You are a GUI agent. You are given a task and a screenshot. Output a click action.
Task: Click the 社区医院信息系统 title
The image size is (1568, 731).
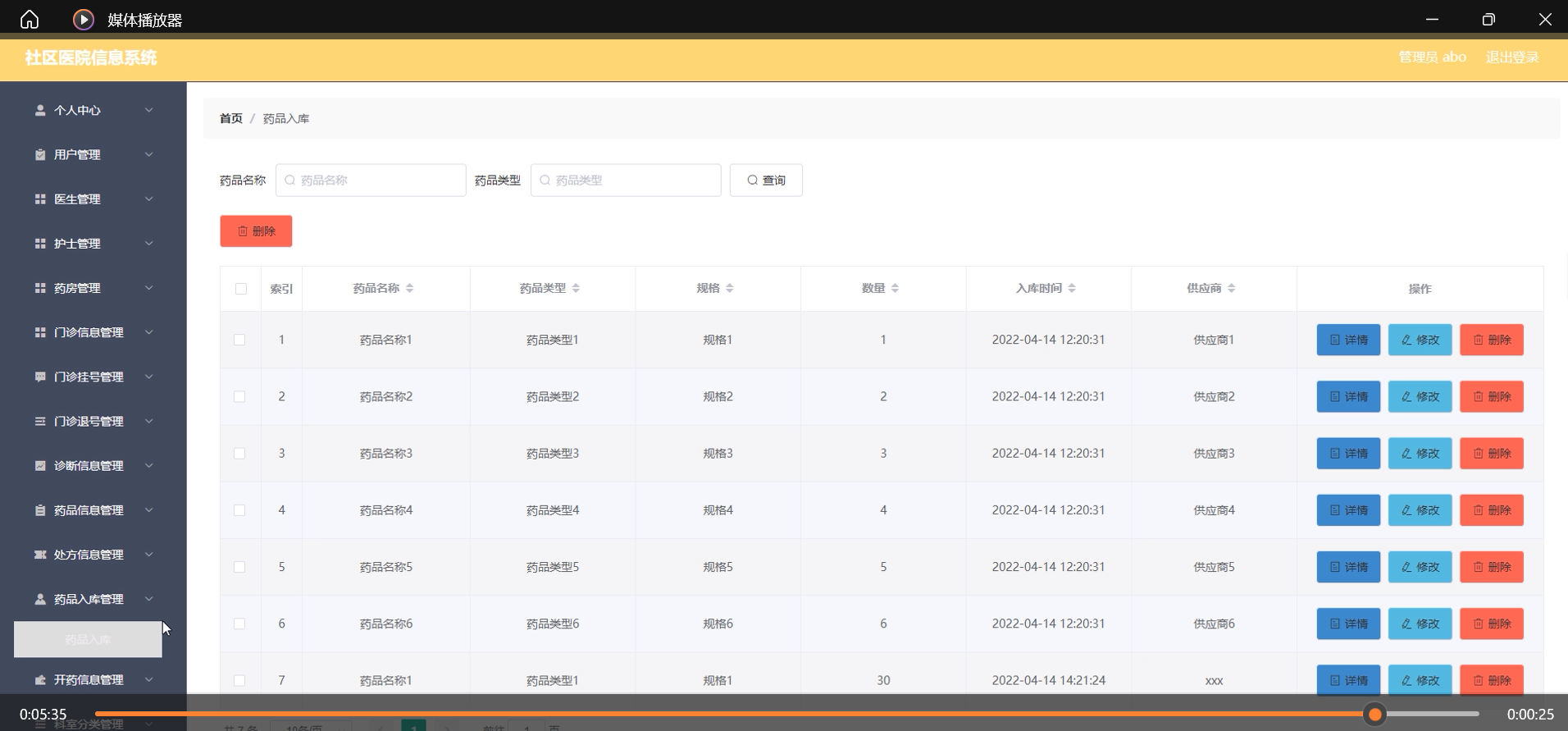pos(91,57)
